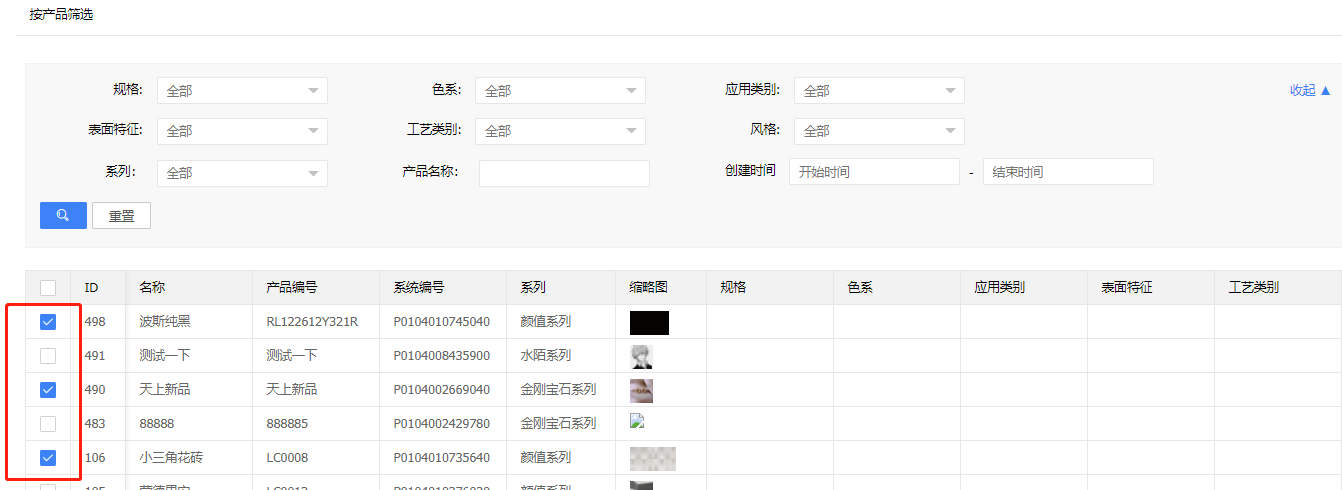The image size is (1342, 490).
Task: Click 水陌系列 series cell
Action: click(546, 356)
